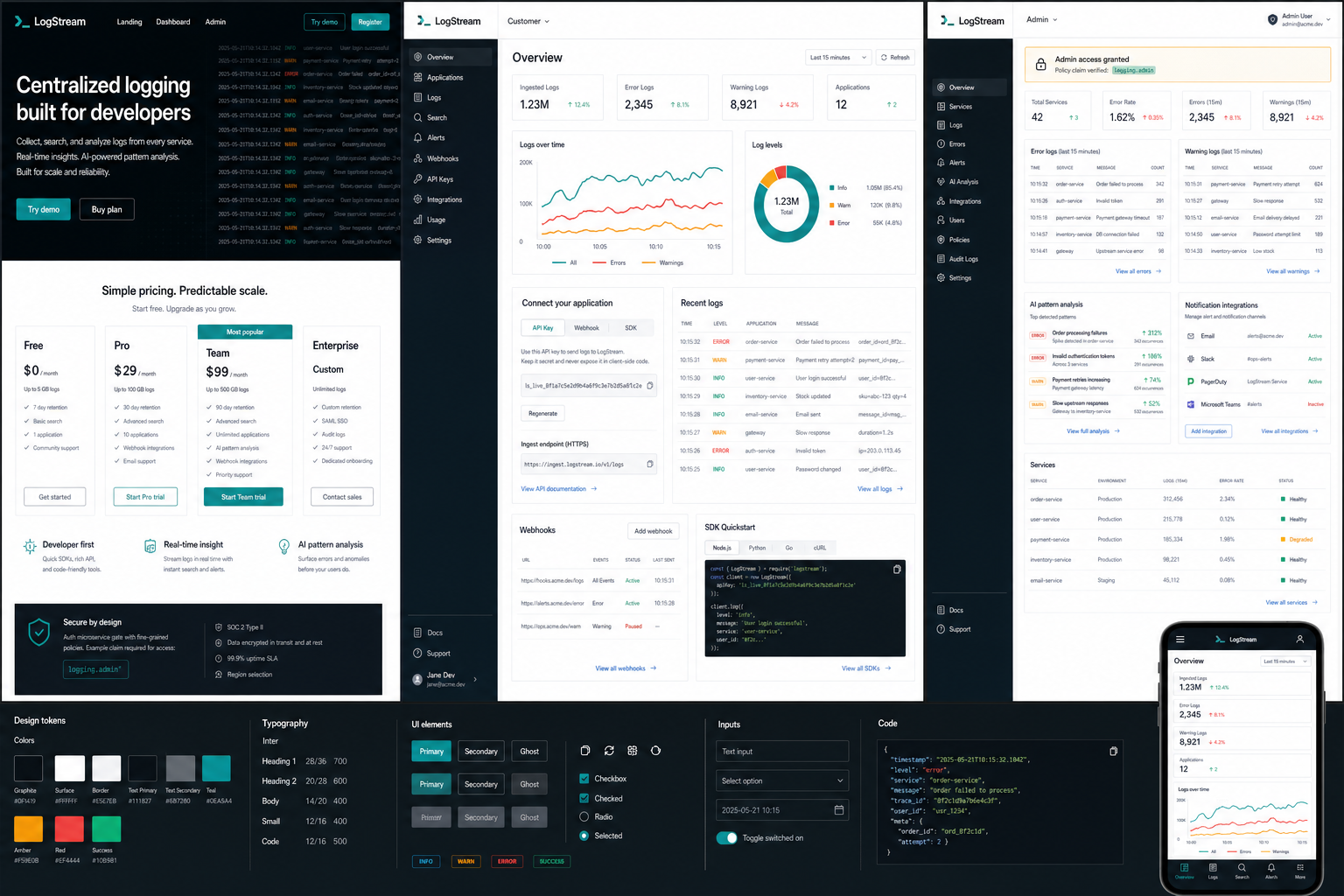1344x896 pixels.
Task: Select AI Analysis icon in Admin sidebar
Action: 941,181
